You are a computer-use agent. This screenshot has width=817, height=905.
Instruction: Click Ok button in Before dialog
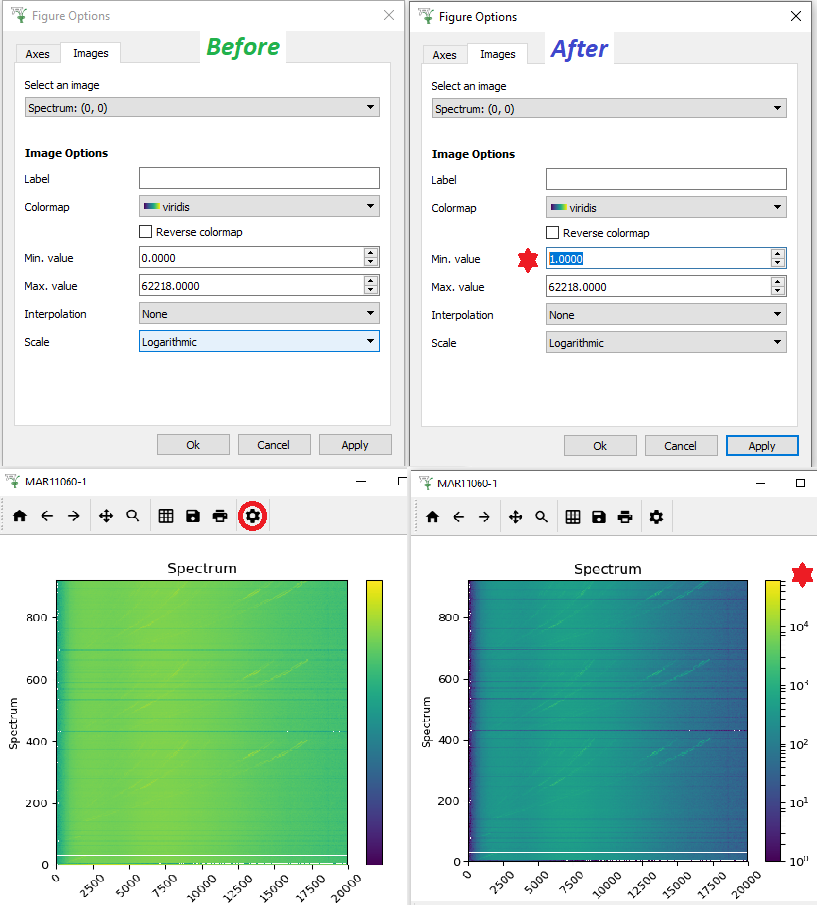193,445
